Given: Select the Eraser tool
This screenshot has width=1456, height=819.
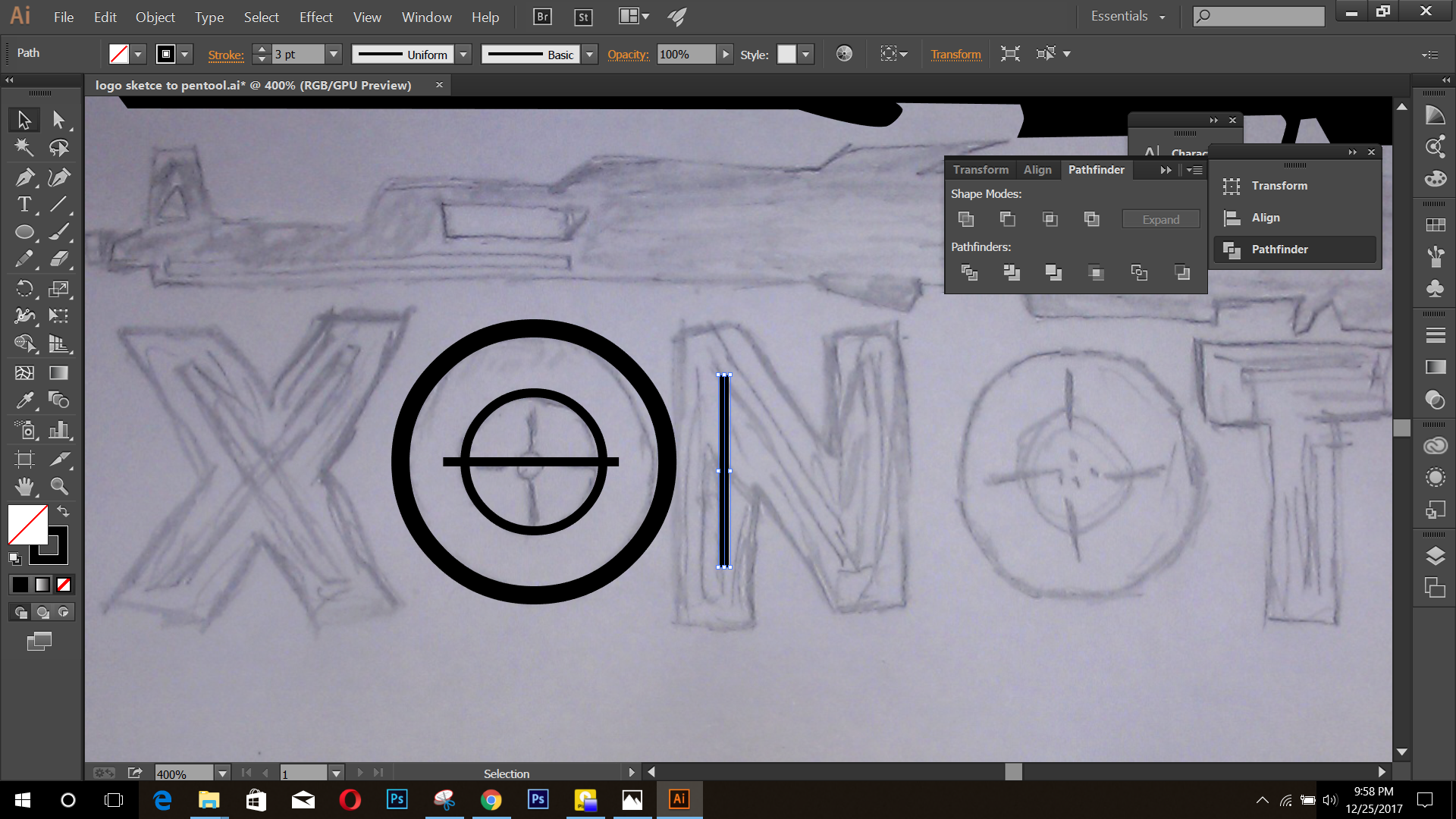Looking at the screenshot, I should click(x=58, y=259).
